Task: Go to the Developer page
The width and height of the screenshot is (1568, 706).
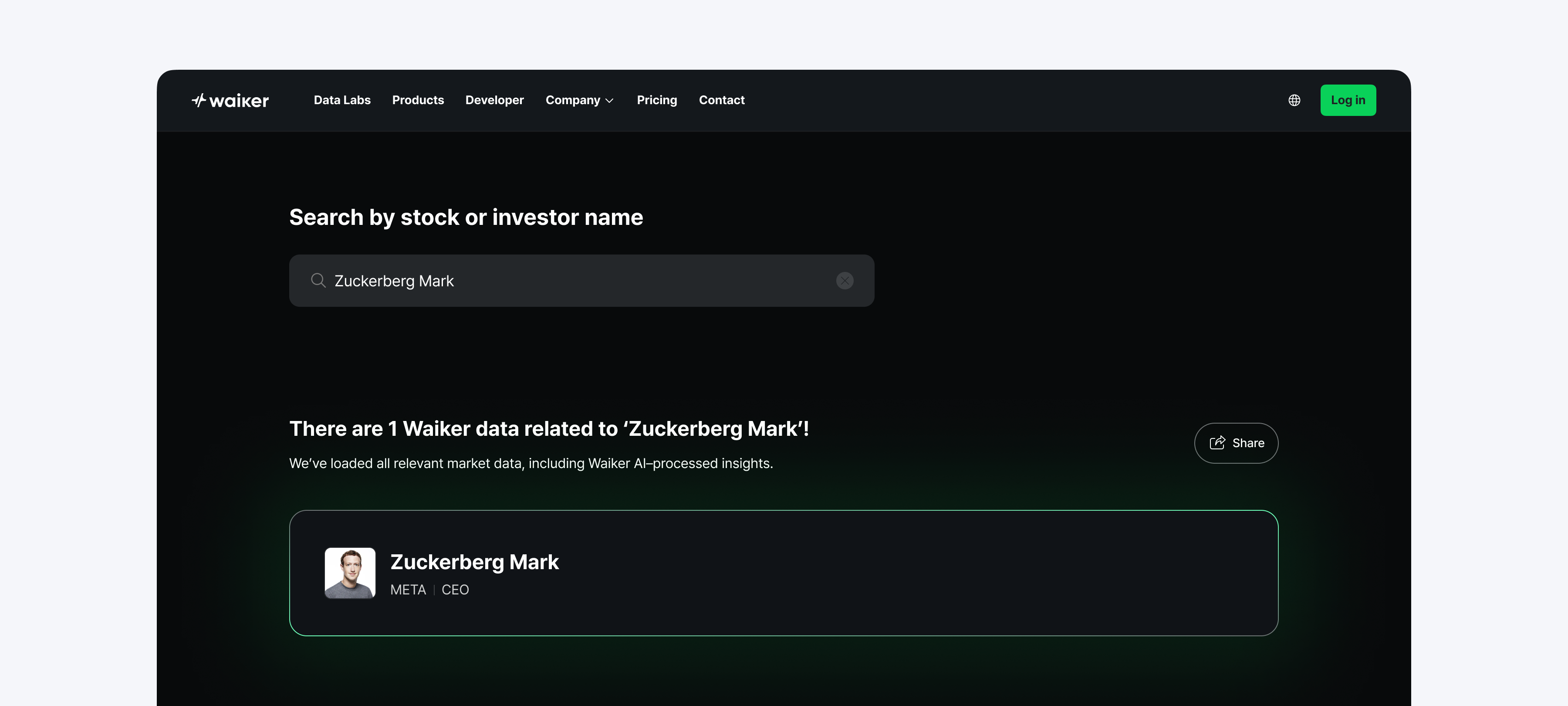Action: (494, 101)
